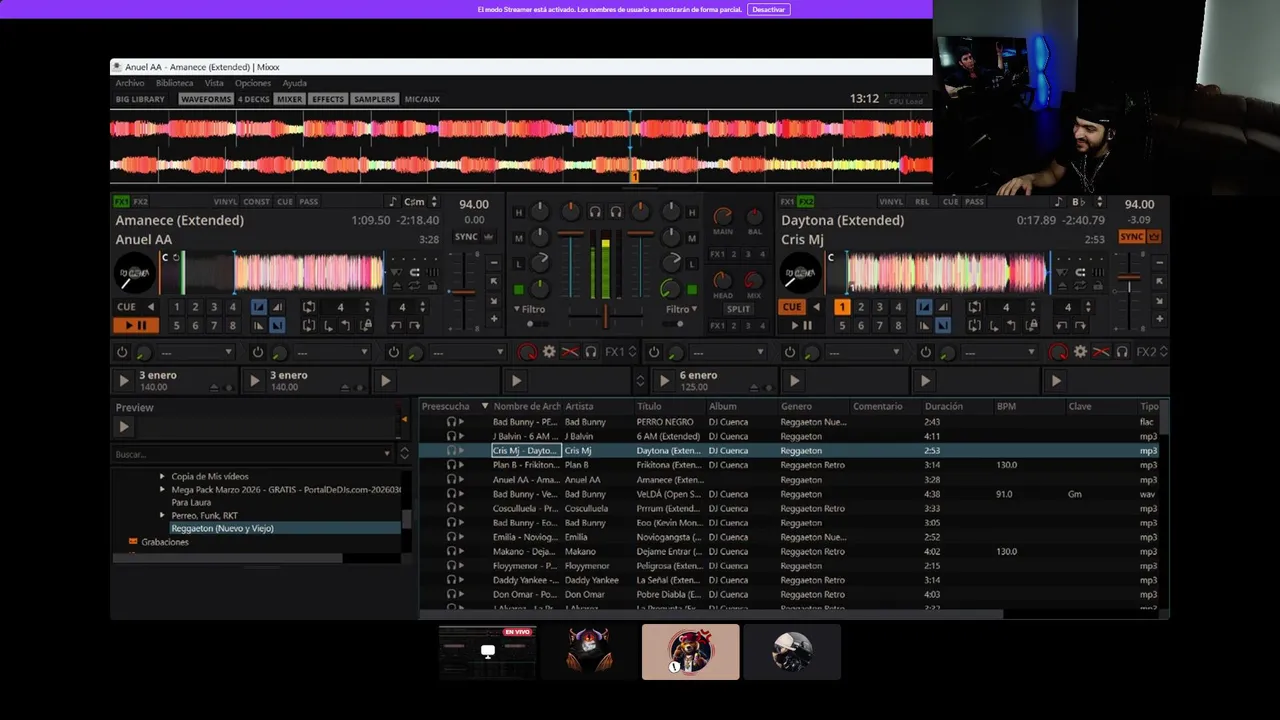This screenshot has width=1280, height=720.
Task: Open the Vista menu
Action: pyautogui.click(x=214, y=83)
